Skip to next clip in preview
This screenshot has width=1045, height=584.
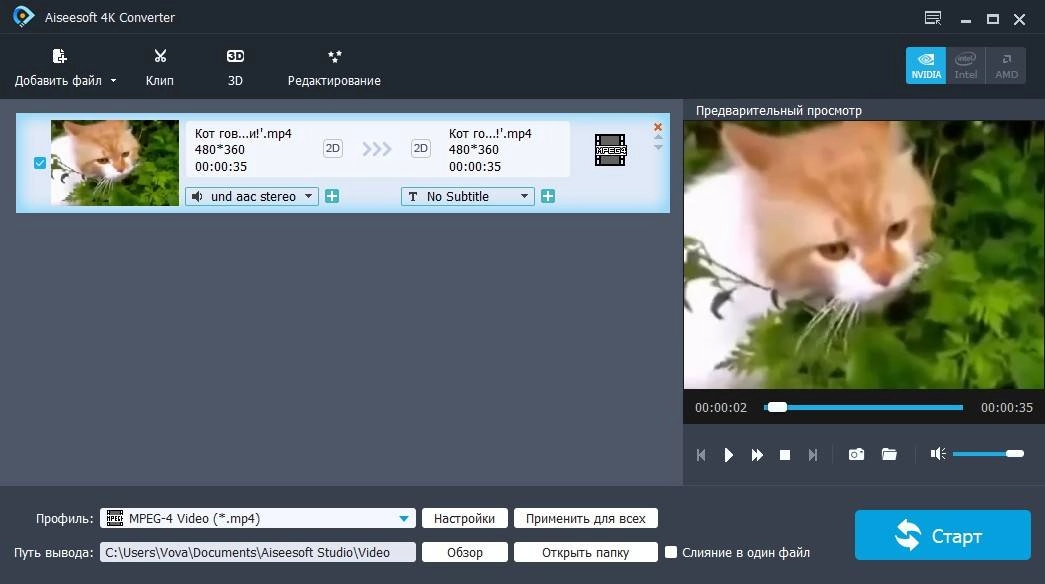tap(812, 455)
